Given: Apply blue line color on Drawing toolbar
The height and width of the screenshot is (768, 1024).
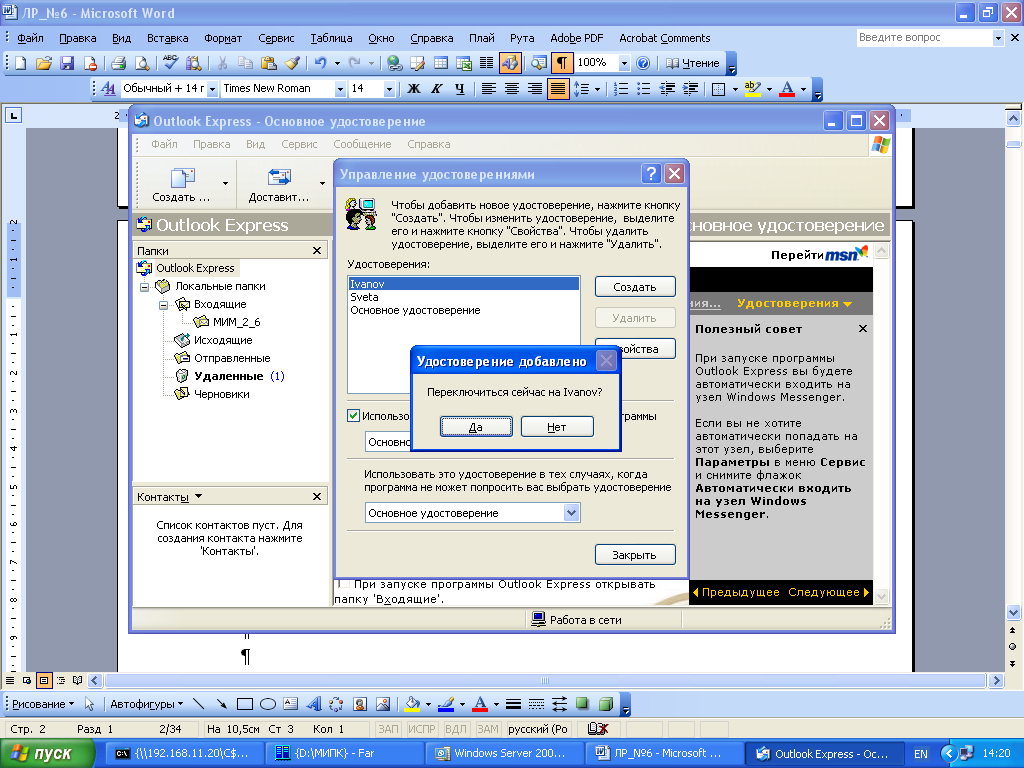Looking at the screenshot, I should tap(446, 704).
